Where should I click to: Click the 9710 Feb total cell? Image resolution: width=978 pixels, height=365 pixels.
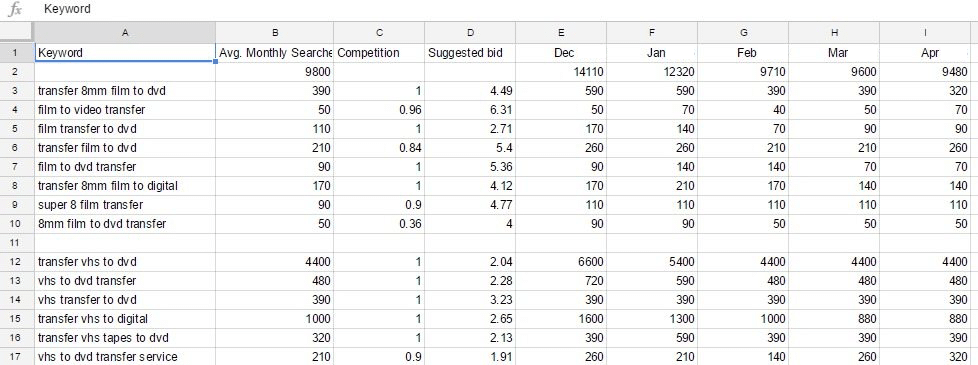(x=743, y=72)
